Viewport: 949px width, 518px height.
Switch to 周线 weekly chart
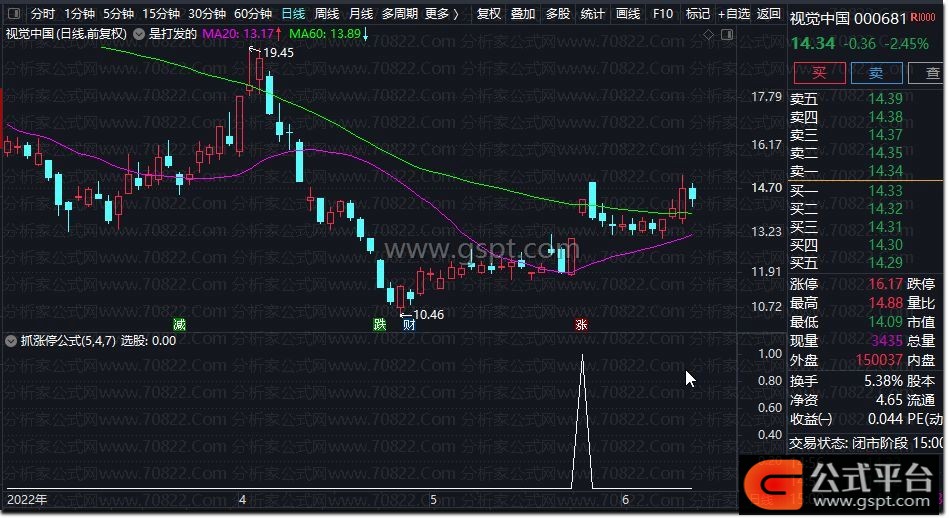click(x=327, y=13)
